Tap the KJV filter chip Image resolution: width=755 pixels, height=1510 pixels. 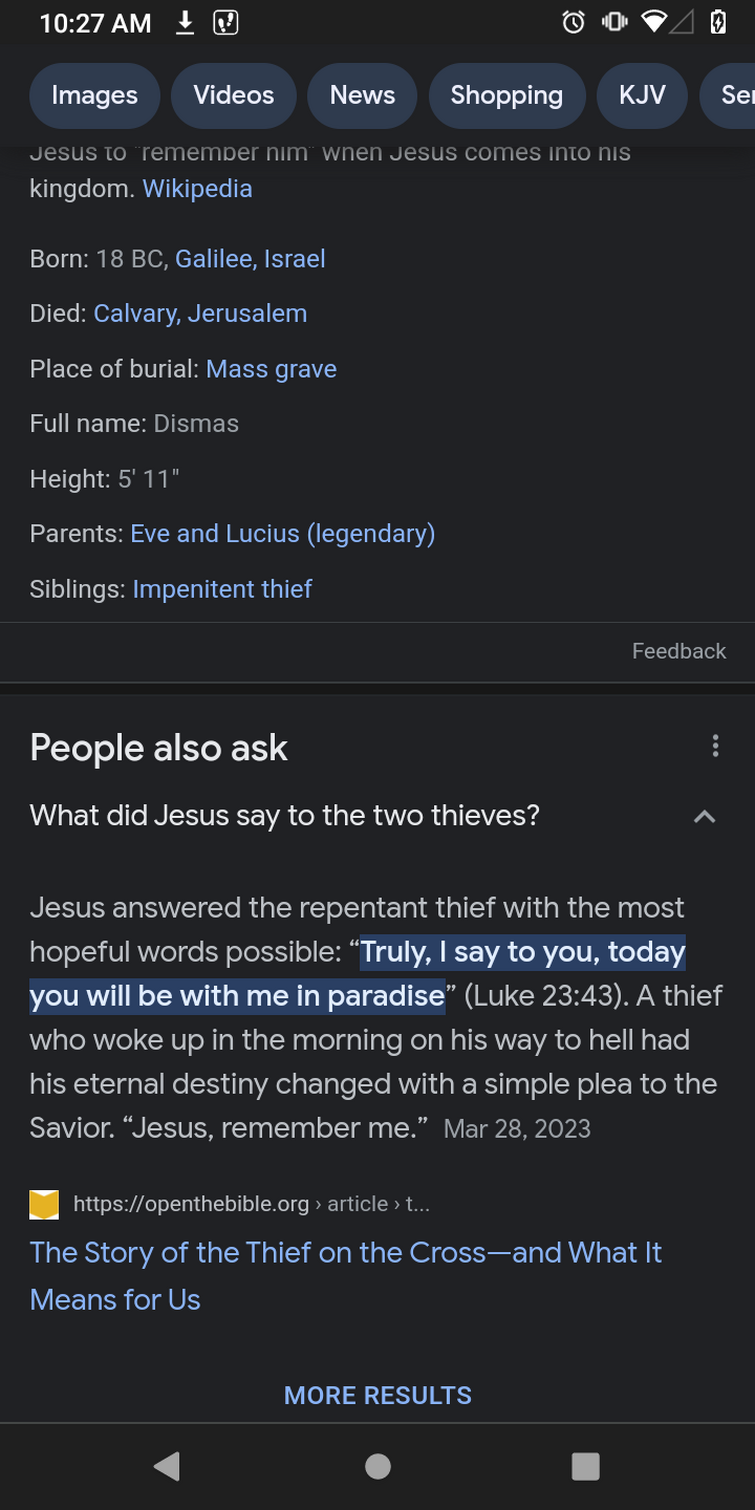click(642, 95)
